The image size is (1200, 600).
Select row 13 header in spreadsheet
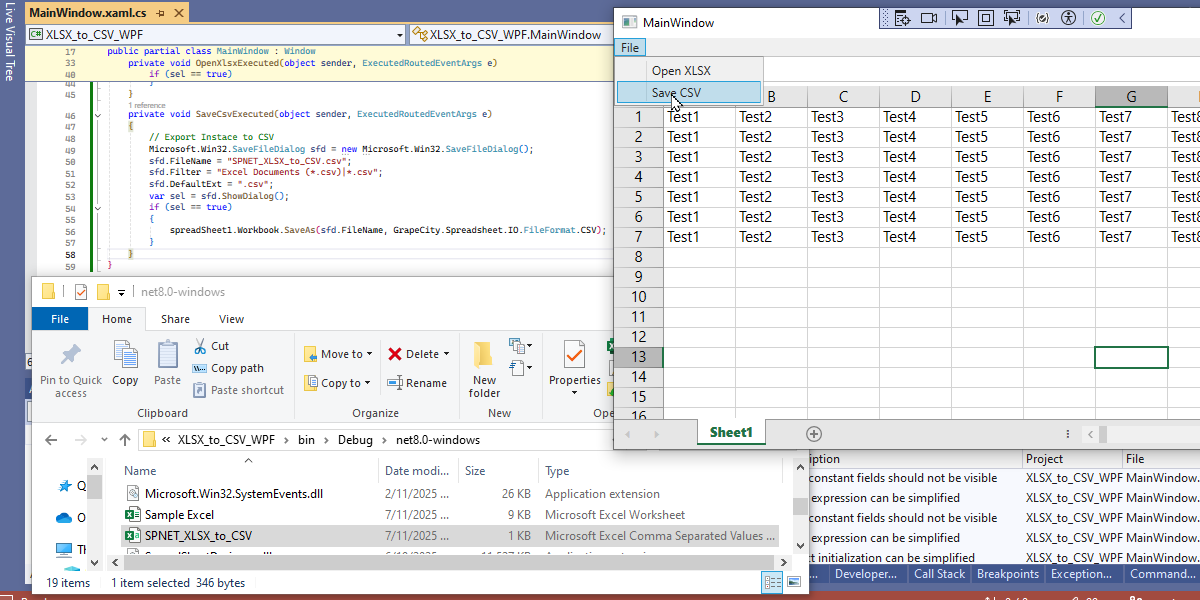point(639,357)
